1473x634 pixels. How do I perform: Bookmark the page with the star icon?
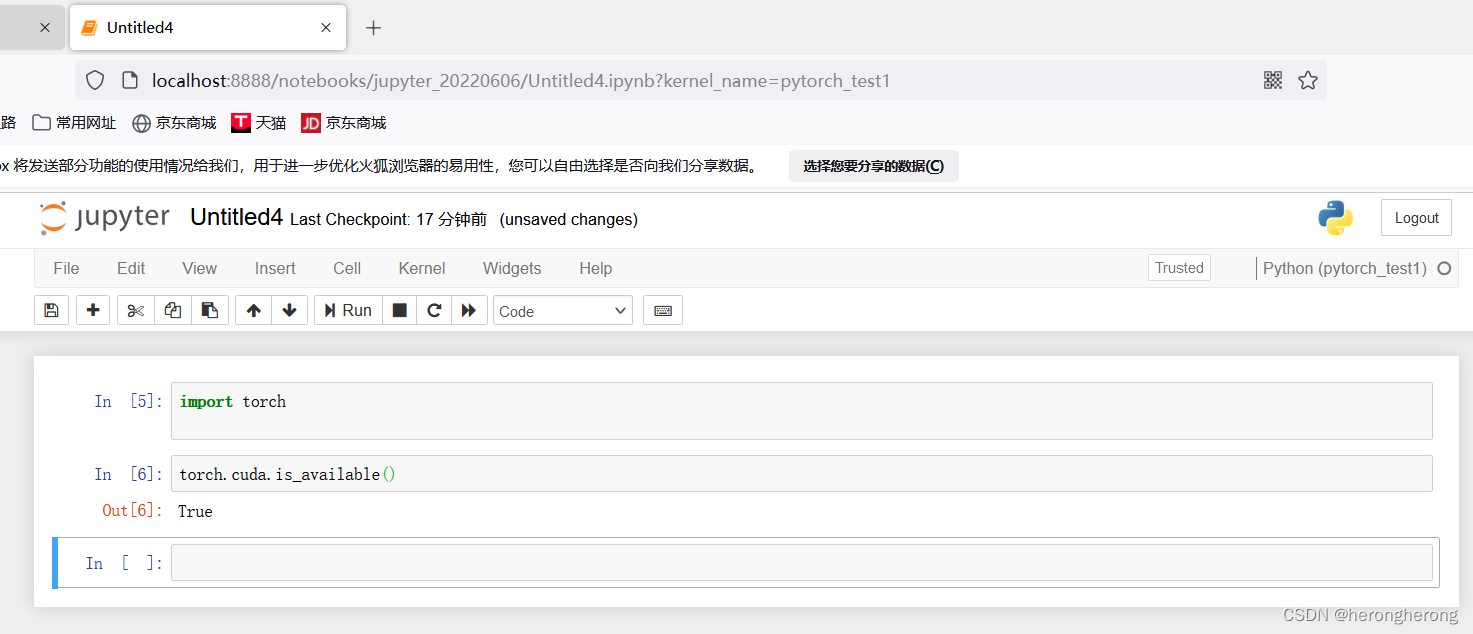pyautogui.click(x=1308, y=80)
